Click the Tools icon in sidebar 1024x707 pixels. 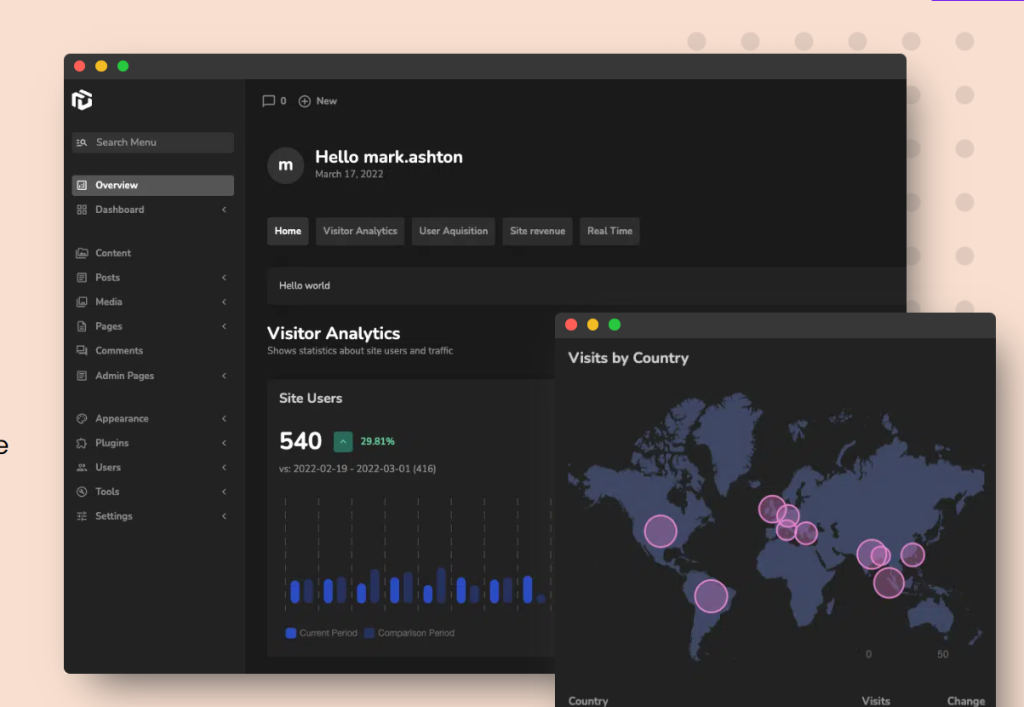click(82, 492)
